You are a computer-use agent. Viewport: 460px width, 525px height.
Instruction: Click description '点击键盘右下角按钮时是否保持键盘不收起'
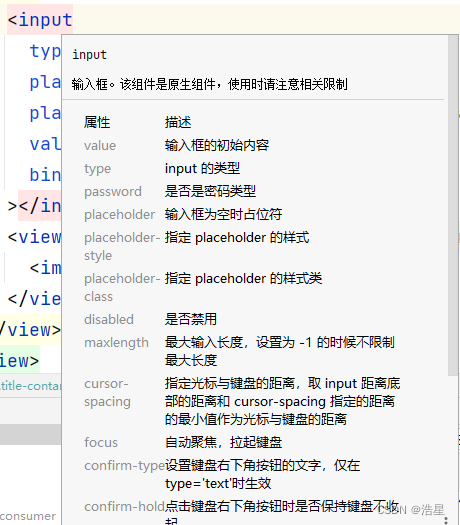(282, 512)
